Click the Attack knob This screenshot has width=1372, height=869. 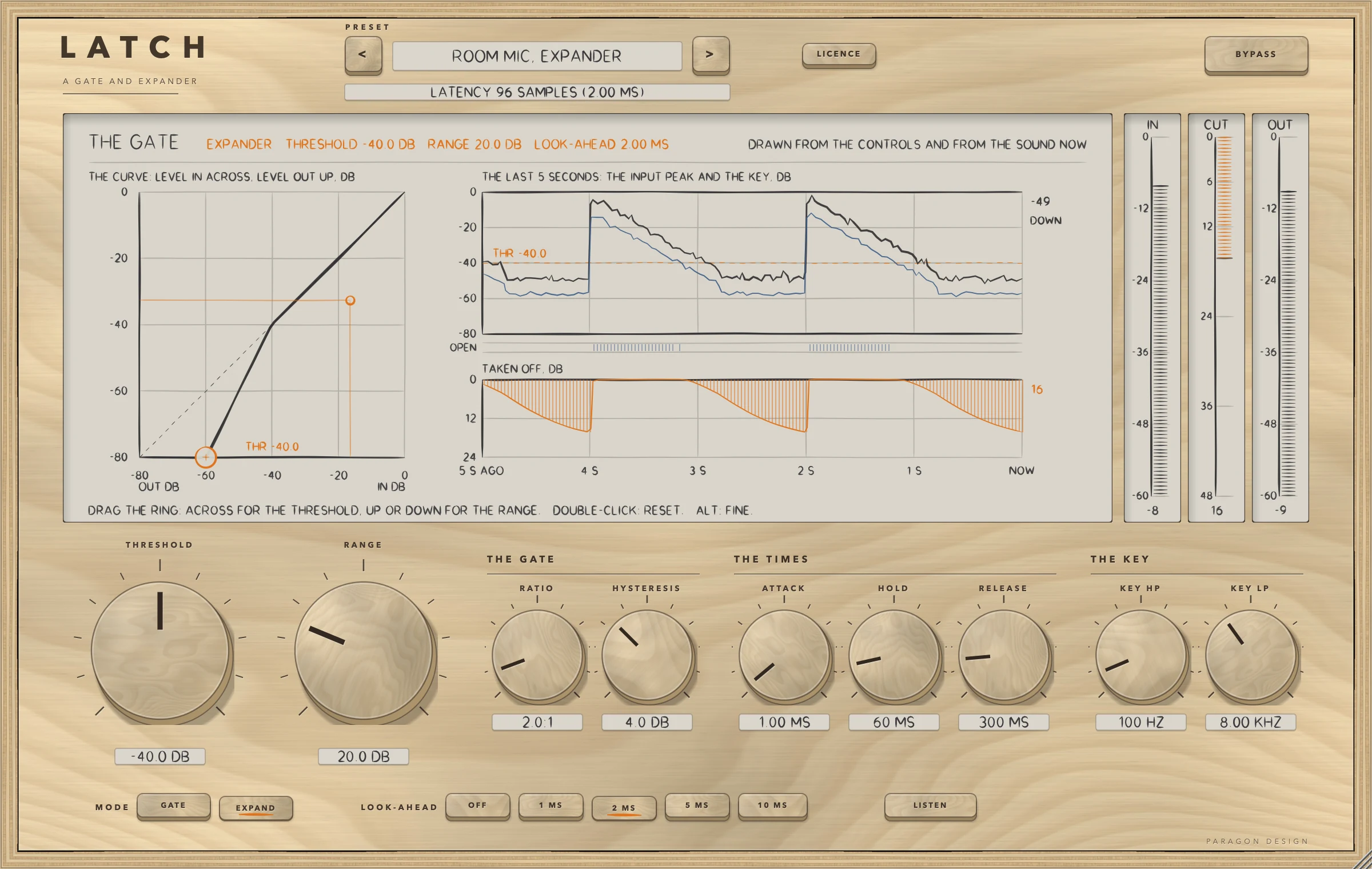point(784,655)
